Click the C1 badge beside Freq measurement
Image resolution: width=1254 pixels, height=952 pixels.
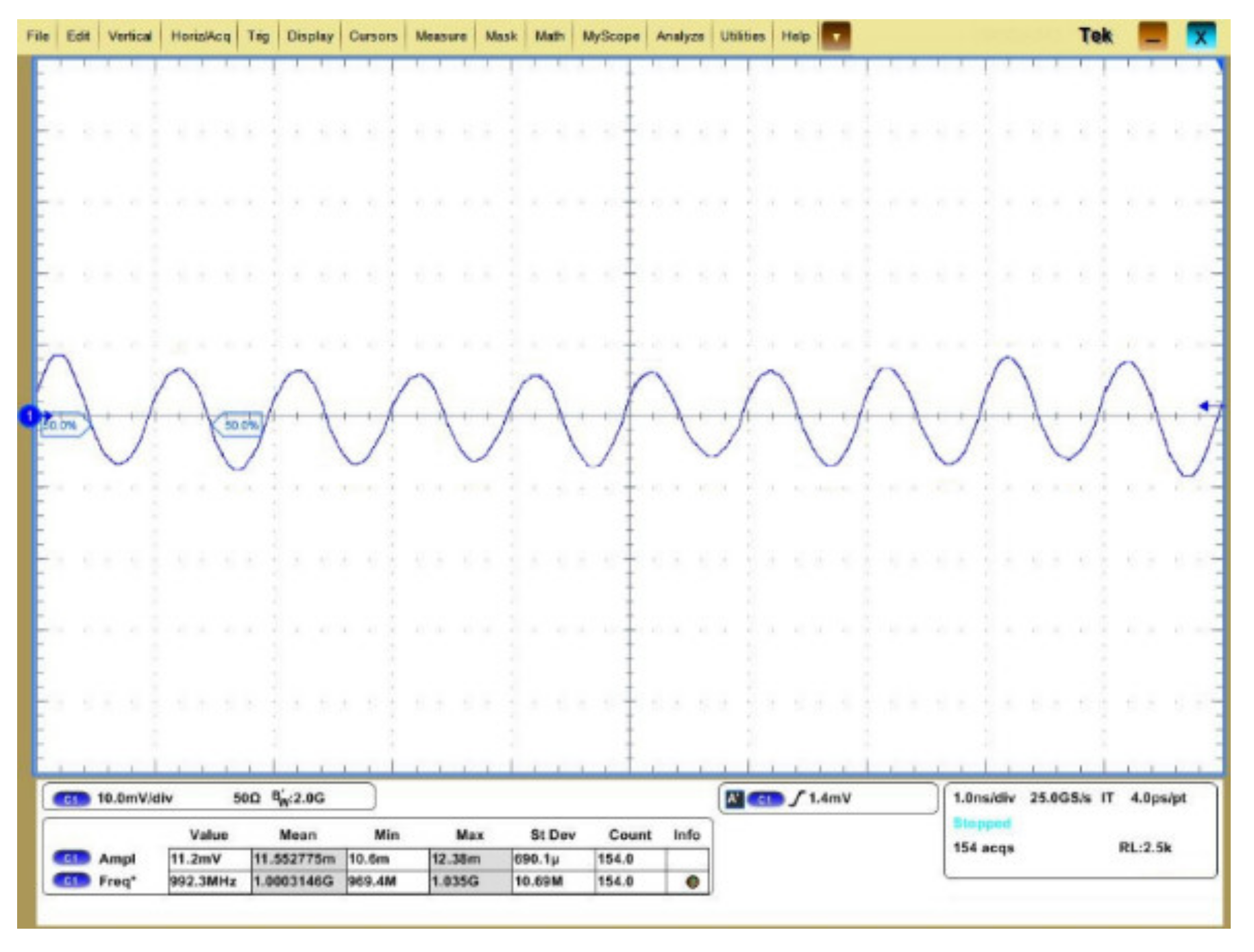(71, 881)
